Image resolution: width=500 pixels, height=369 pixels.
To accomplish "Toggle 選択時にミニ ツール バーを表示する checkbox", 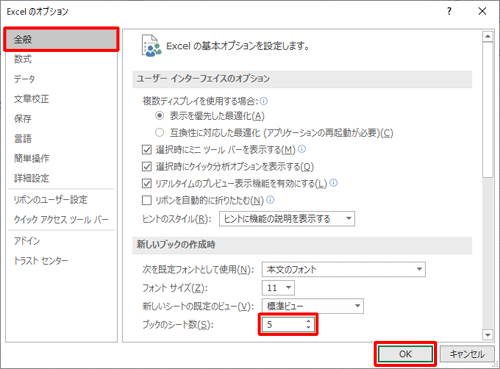I will click(x=147, y=150).
